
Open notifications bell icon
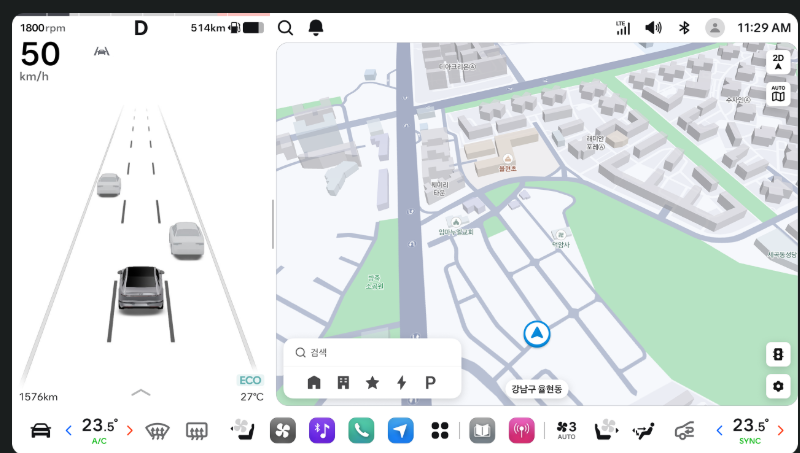pyautogui.click(x=316, y=28)
